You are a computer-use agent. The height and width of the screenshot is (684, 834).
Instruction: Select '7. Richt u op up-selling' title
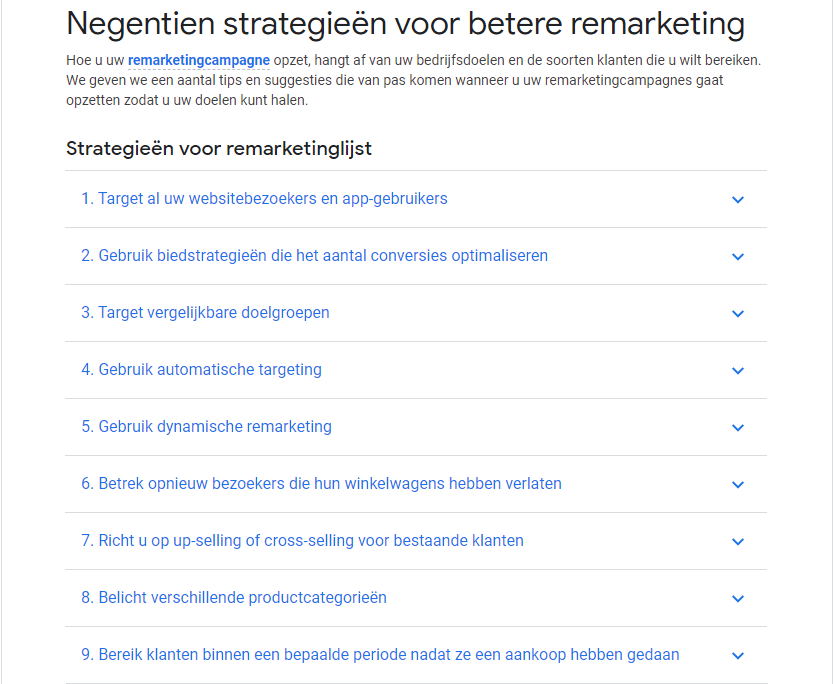pos(302,540)
